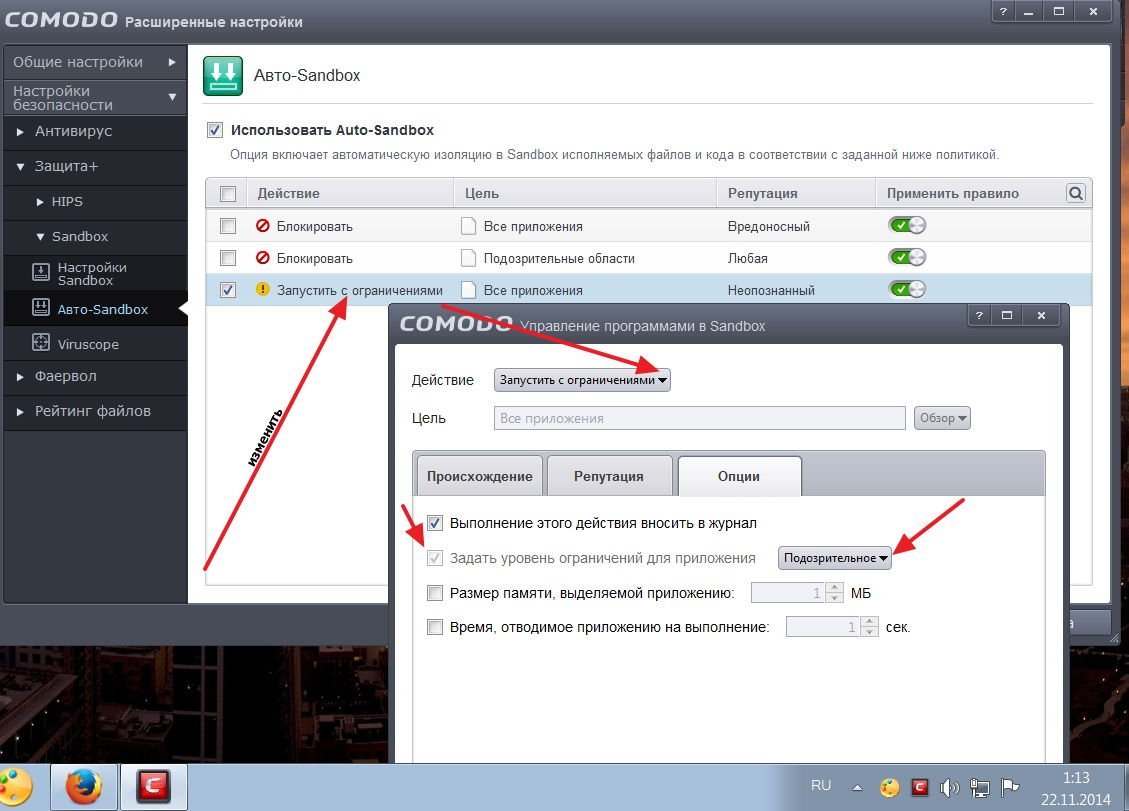The height and width of the screenshot is (811, 1129).
Task: Enable Размер памяти, выделяемой приложению checkbox
Action: (434, 593)
